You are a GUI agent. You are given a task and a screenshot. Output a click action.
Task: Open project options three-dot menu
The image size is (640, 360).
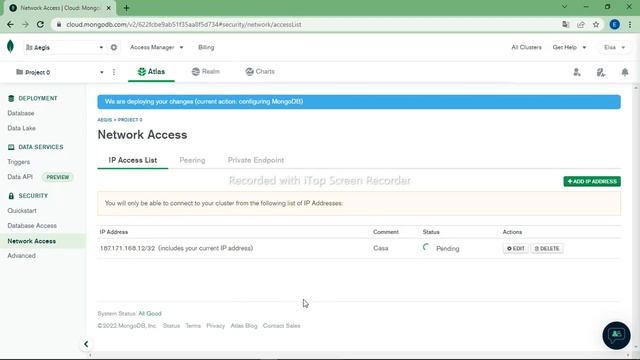[x=114, y=72]
